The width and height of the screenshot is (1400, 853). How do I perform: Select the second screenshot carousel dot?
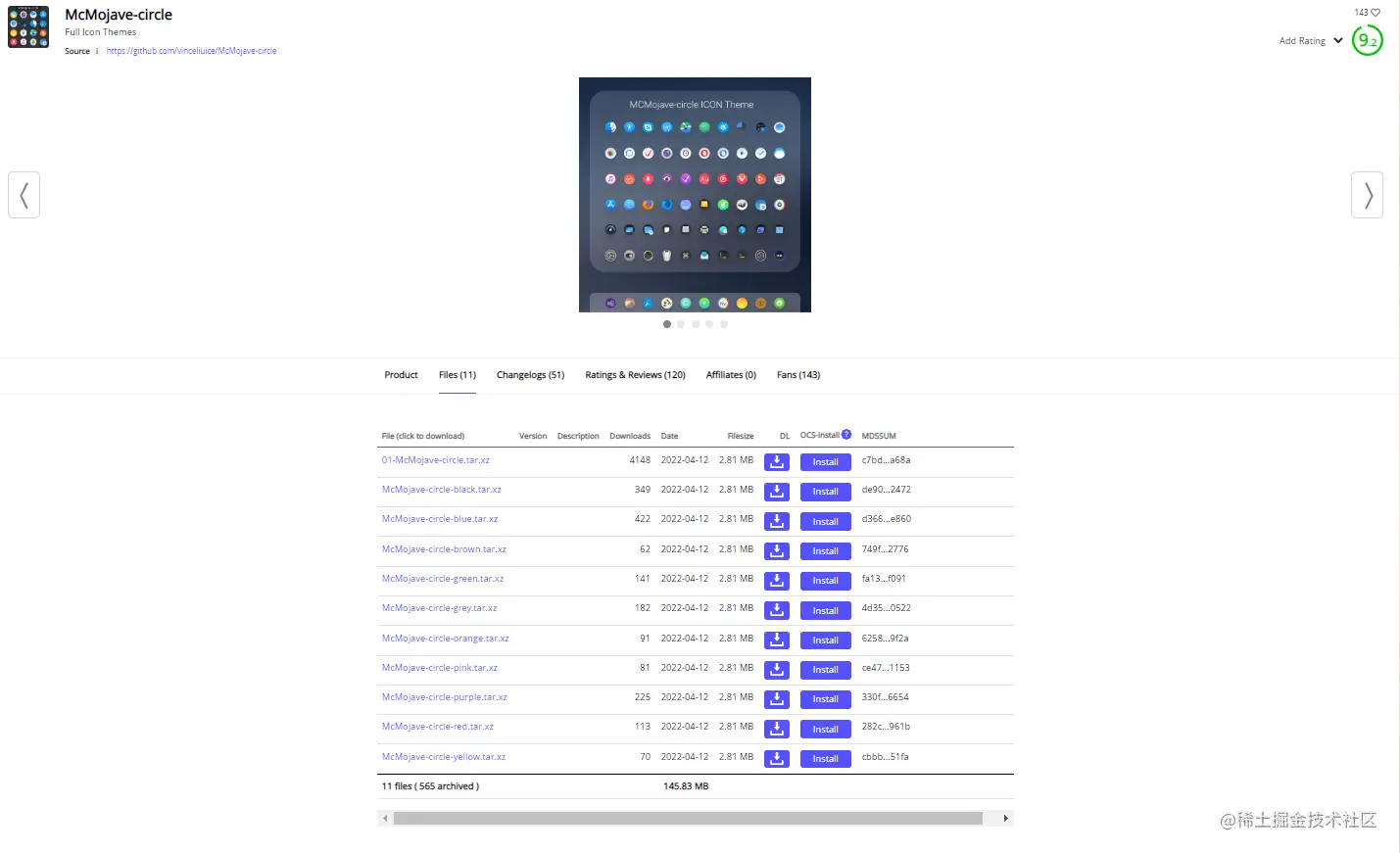[681, 324]
